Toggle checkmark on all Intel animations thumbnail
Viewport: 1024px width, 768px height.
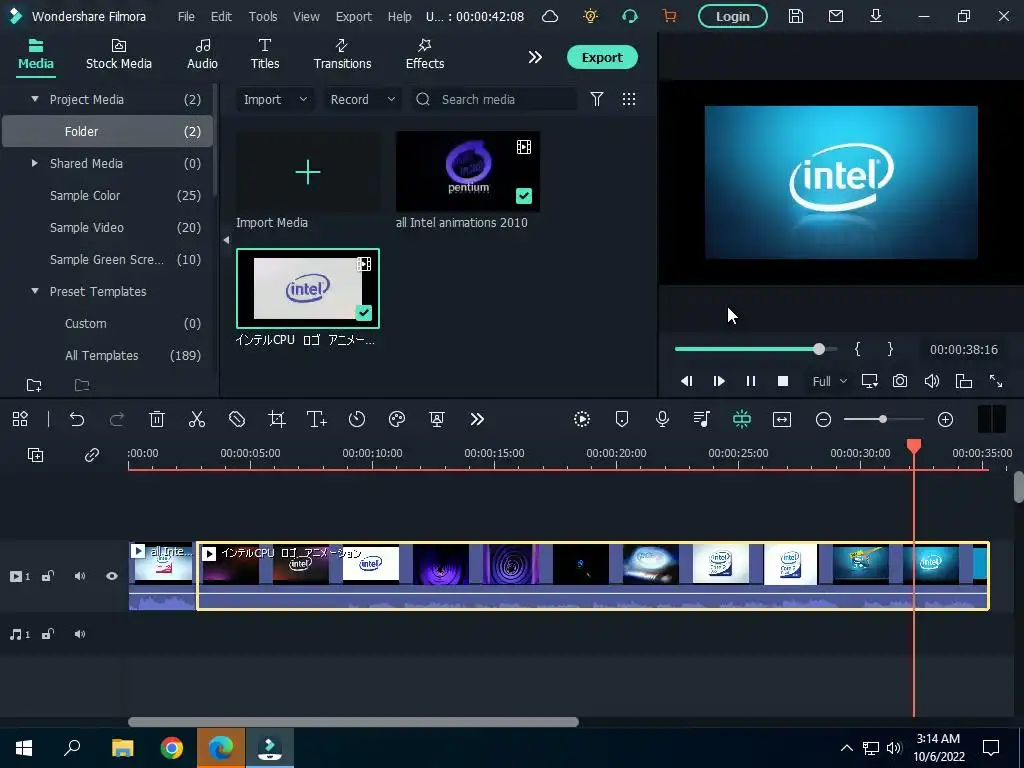[x=524, y=196]
